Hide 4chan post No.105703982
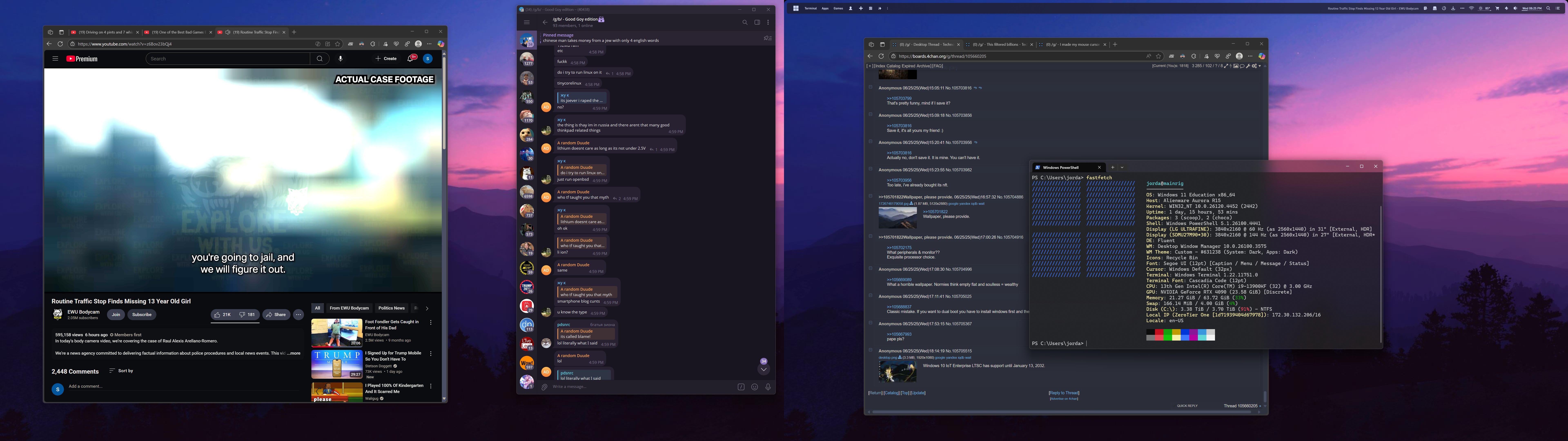1568x441 pixels. click(870, 169)
